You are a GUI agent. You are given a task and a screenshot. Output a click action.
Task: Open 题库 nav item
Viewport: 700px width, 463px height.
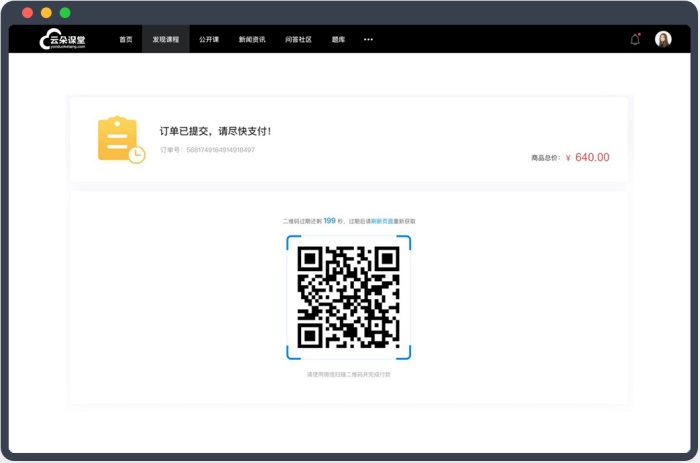coord(338,39)
